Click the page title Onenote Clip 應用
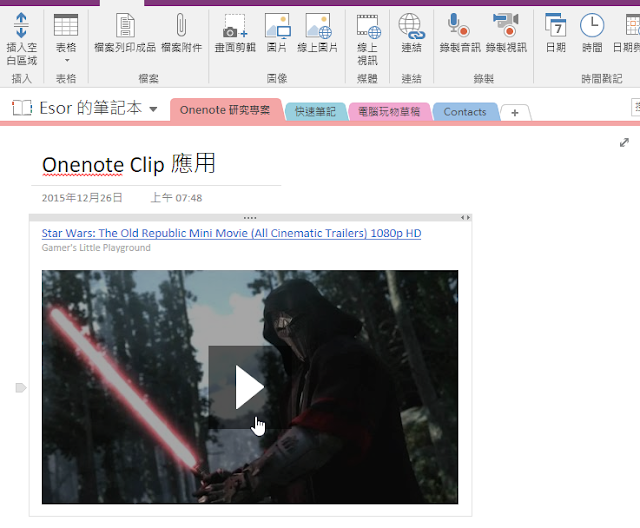Image resolution: width=640 pixels, height=528 pixels. 129,164
